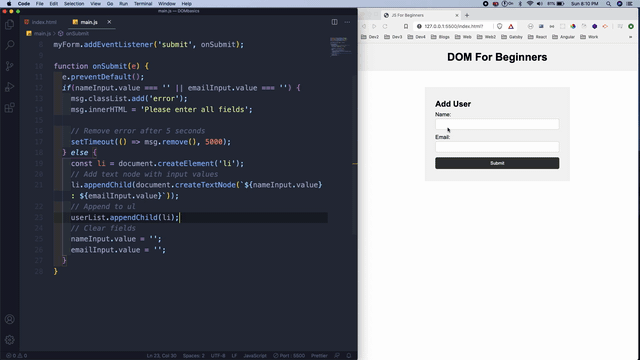Change indentation via Spaces: 2
Screen dimensions: 640x360
point(193,356)
